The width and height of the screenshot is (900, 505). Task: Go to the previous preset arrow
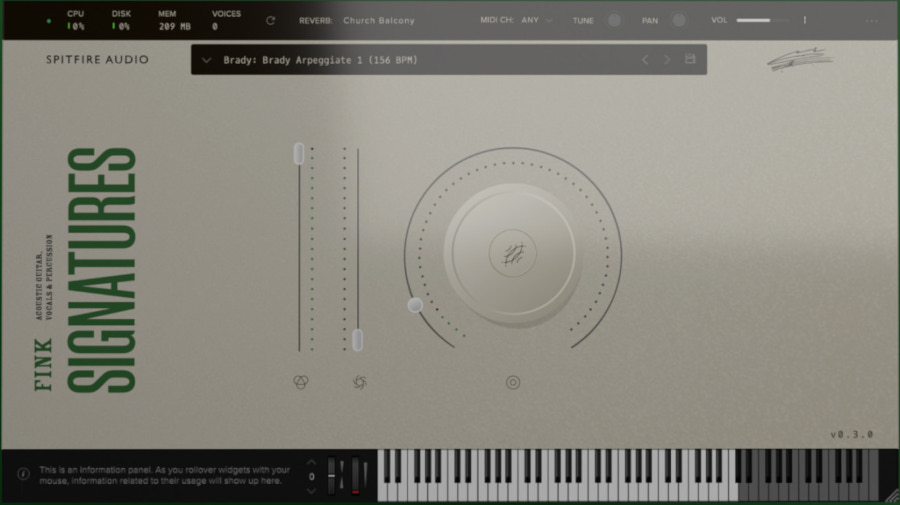645,60
